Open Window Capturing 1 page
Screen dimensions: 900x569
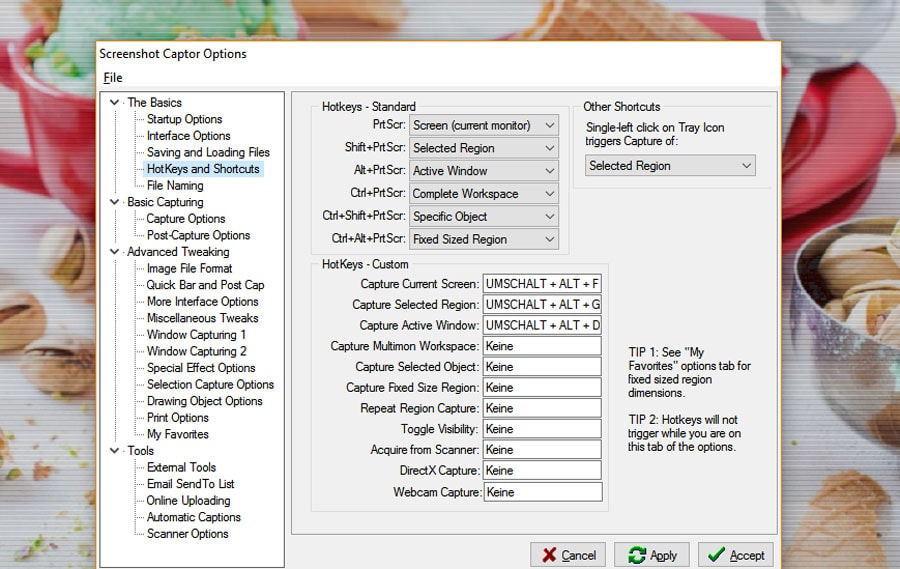coord(196,335)
